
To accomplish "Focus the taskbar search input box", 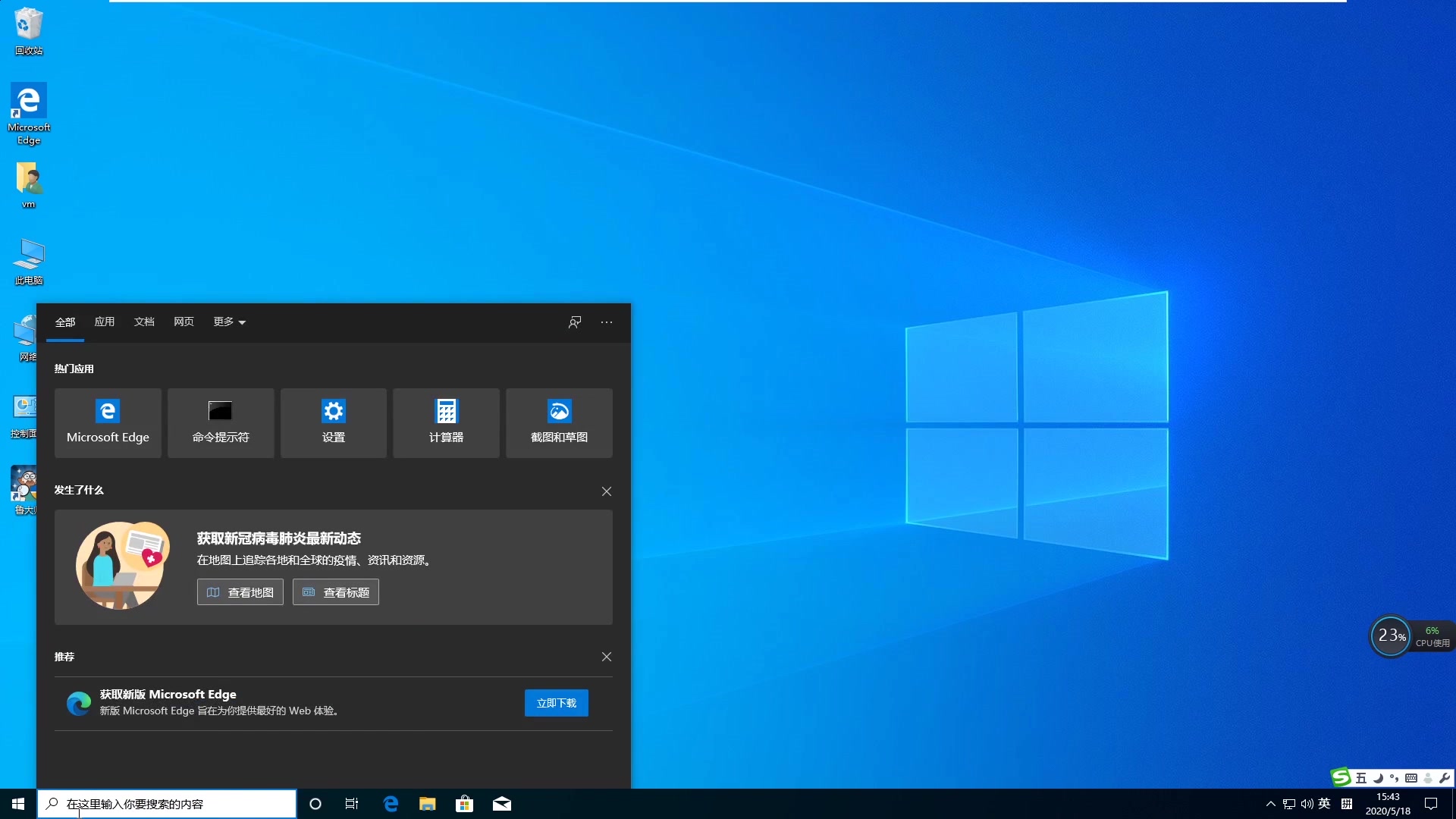I will tap(167, 804).
